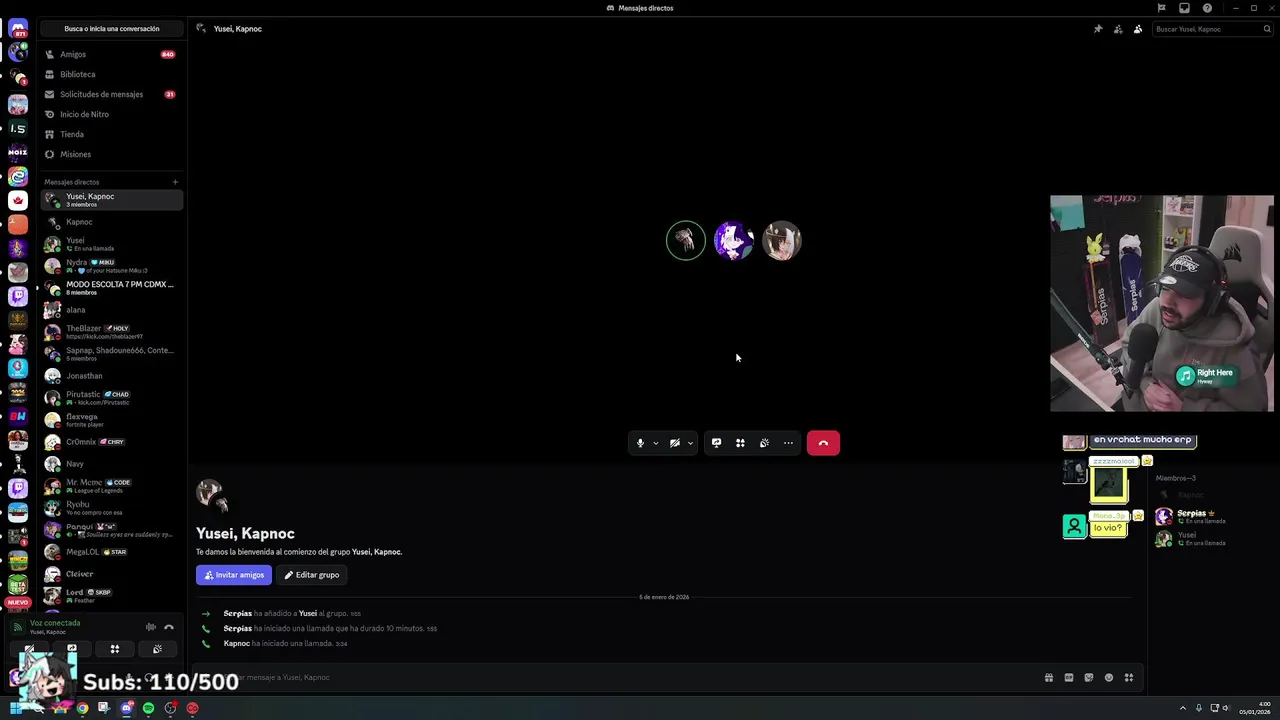Open soundboard icon in call controls

tap(764, 443)
